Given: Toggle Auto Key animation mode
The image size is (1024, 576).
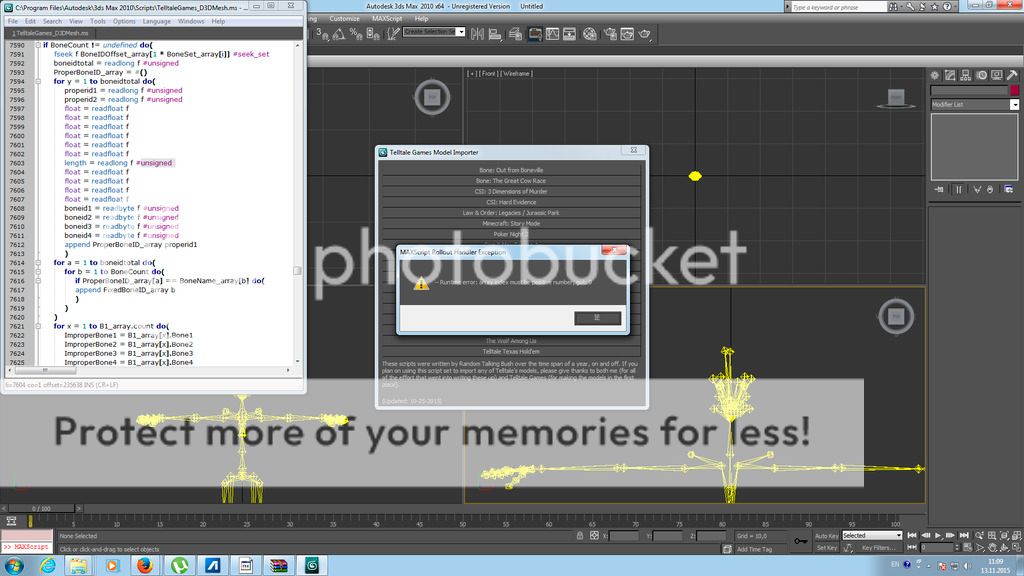Looking at the screenshot, I should pos(826,536).
